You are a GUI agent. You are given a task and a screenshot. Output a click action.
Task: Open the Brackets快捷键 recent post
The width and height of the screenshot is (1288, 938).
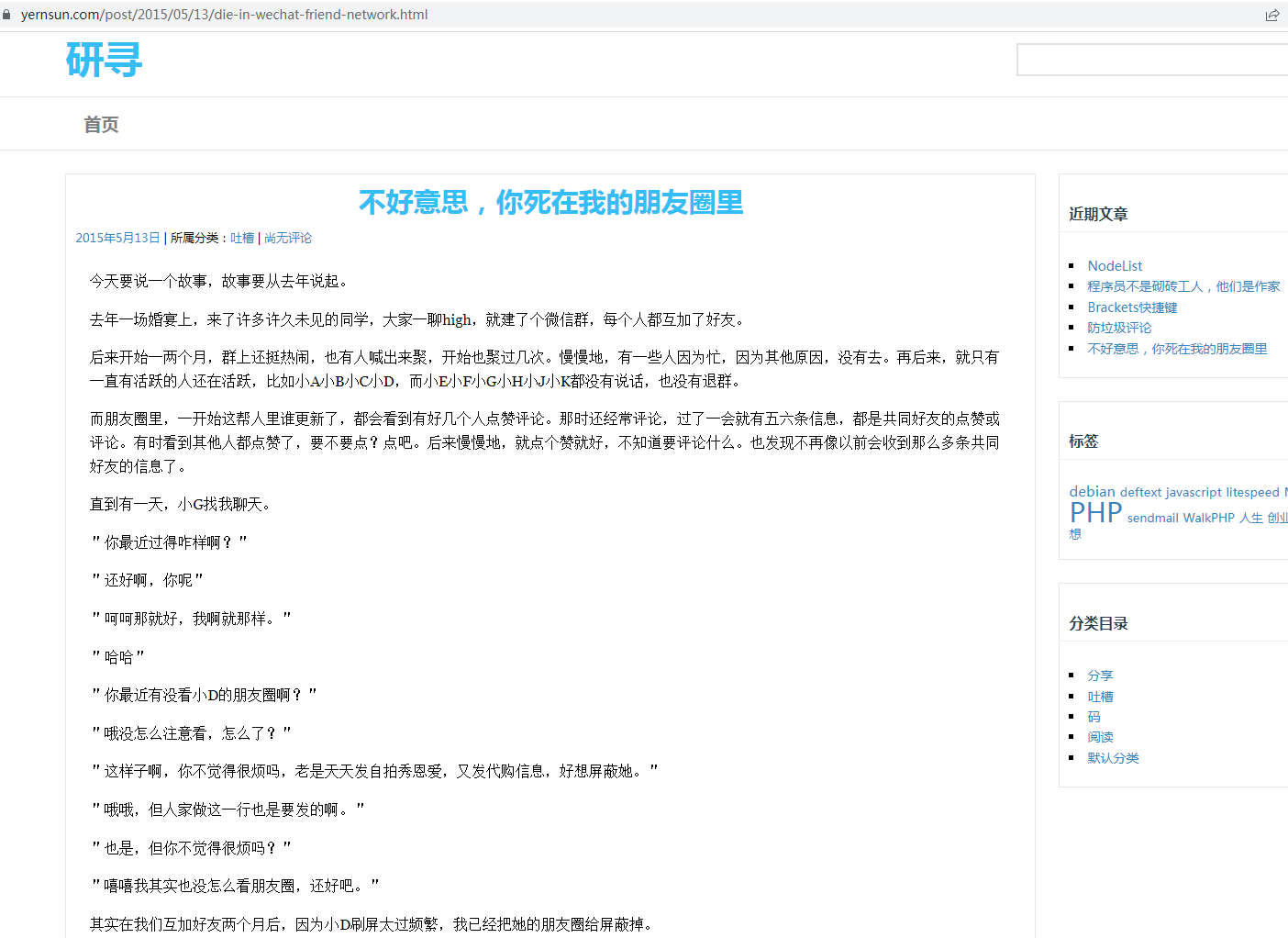[x=1132, y=307]
